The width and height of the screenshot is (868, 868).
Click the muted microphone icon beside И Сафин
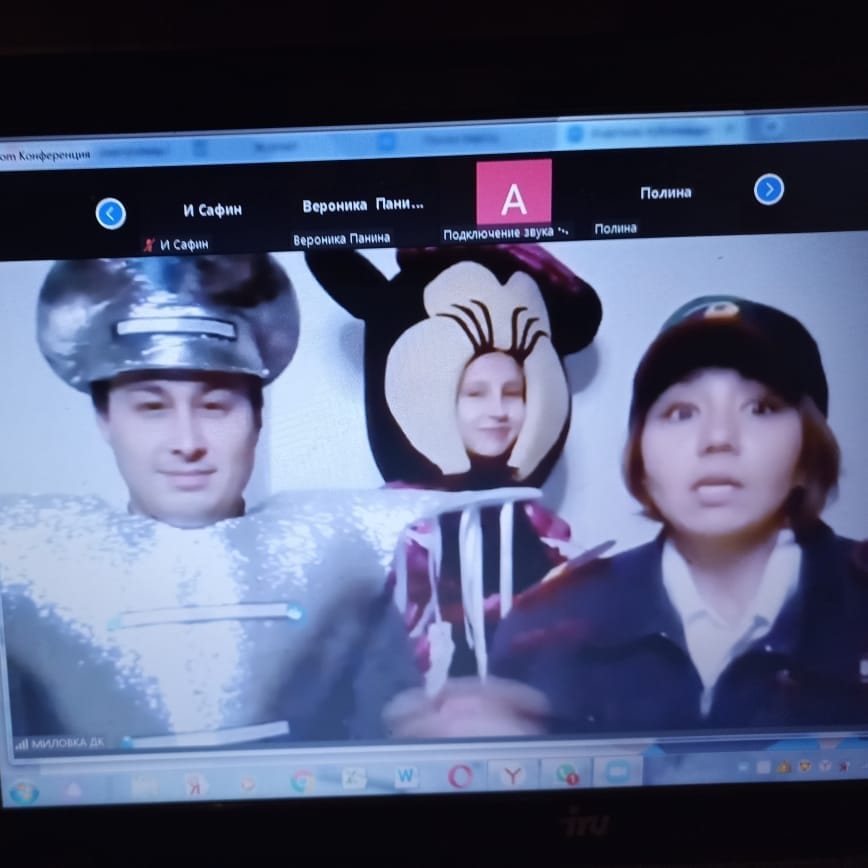[x=150, y=245]
